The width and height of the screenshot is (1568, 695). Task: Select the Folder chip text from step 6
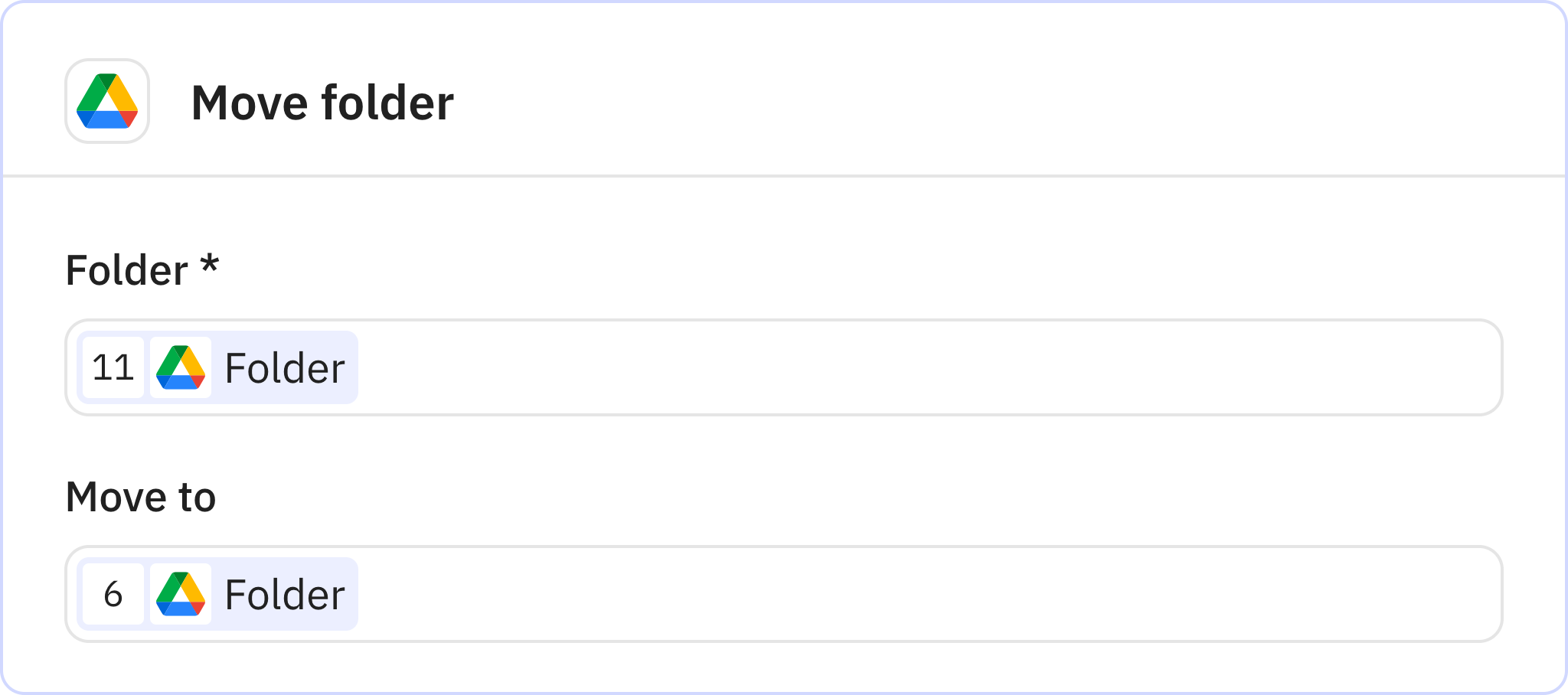tap(284, 595)
